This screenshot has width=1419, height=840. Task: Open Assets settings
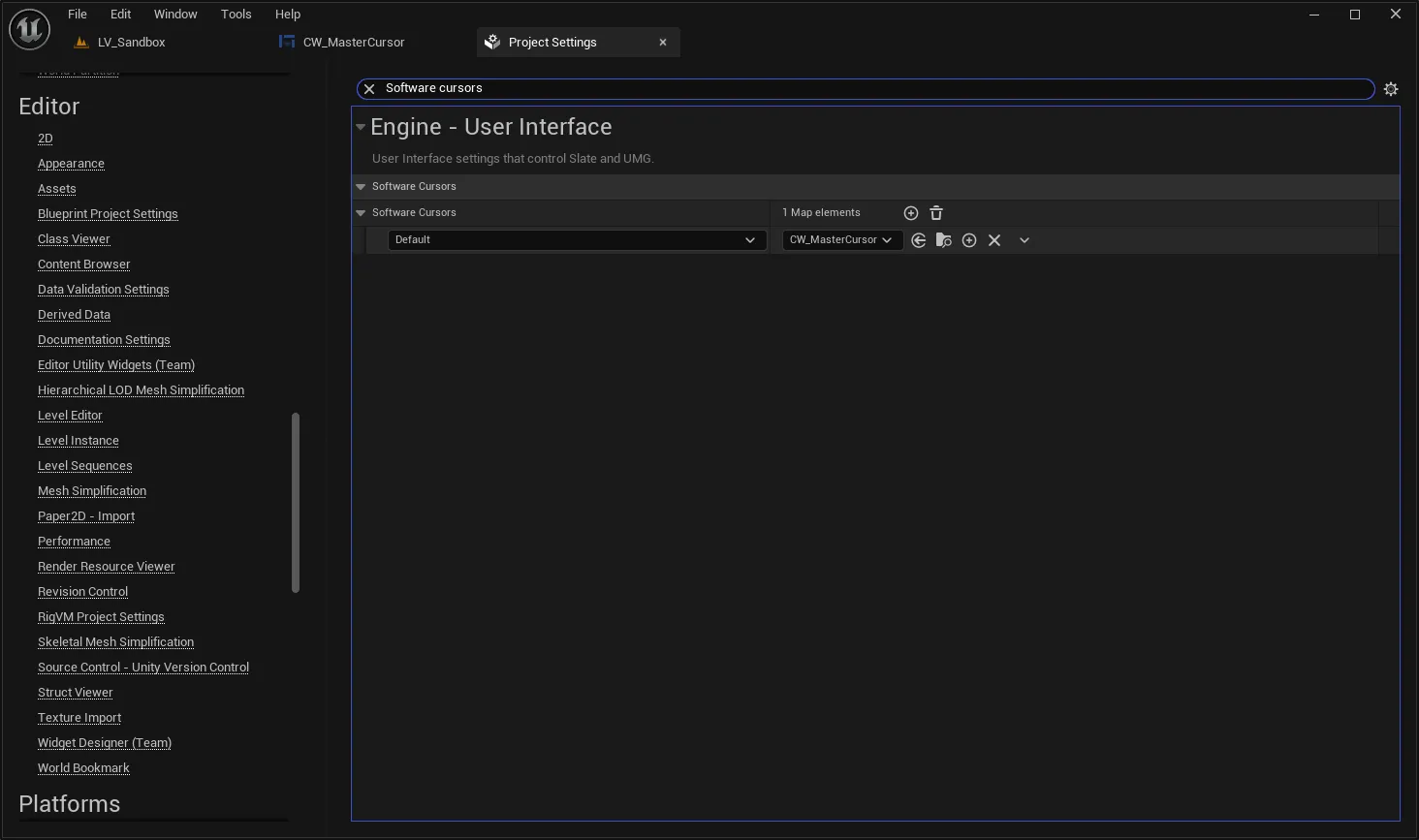57,189
